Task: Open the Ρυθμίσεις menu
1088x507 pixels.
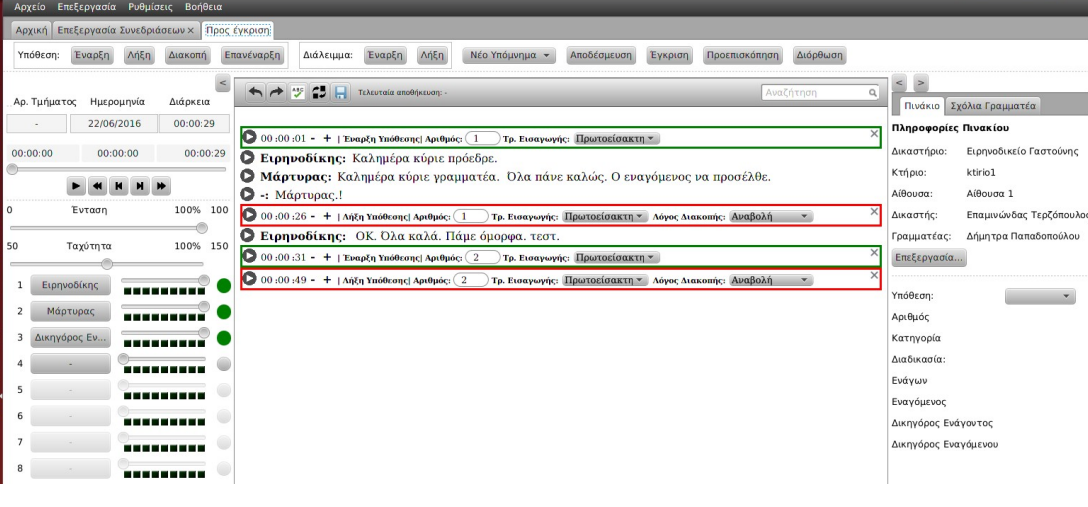Action: coord(152,7)
